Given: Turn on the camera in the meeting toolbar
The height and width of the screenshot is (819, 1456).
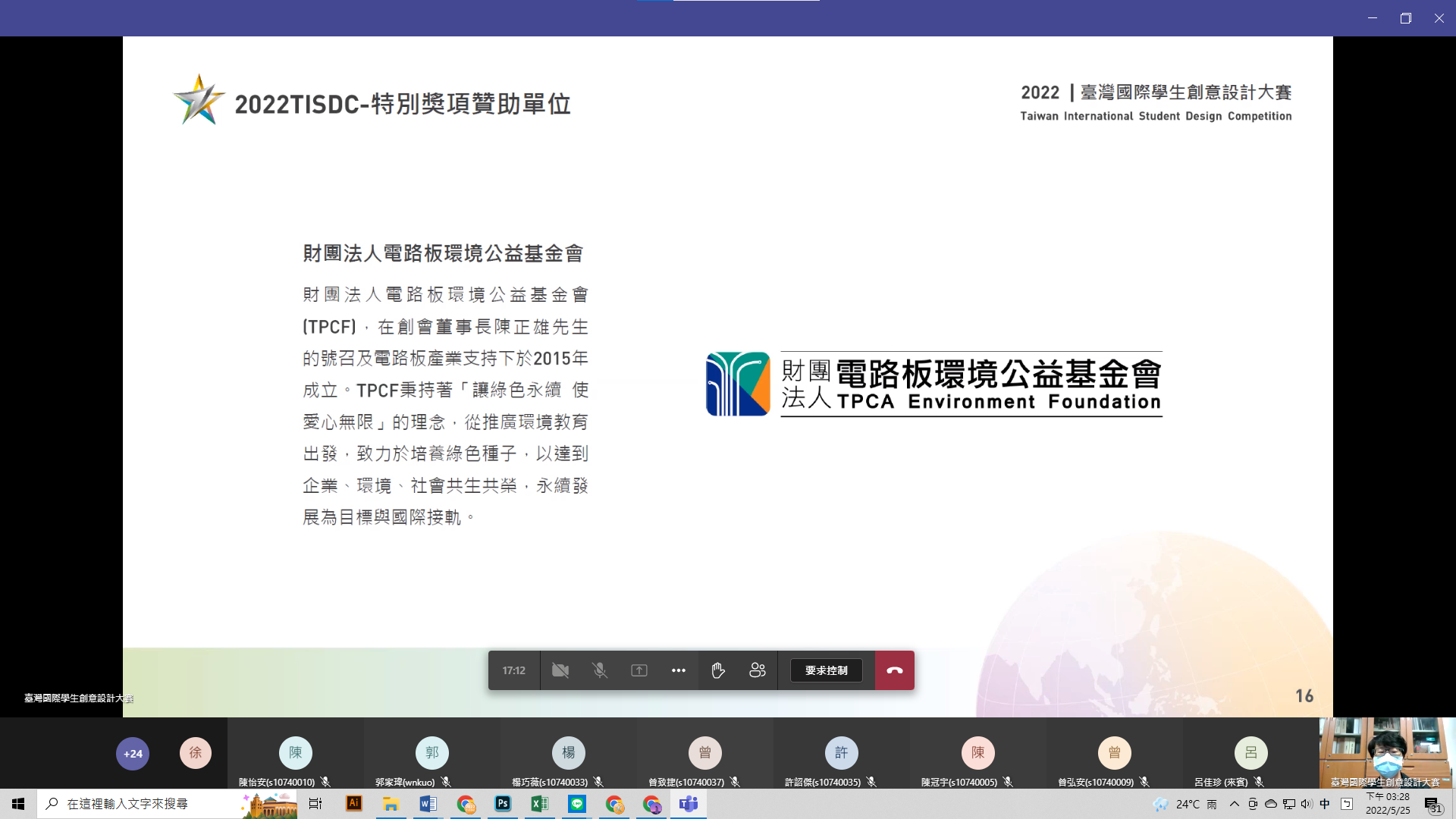Looking at the screenshot, I should pos(560,670).
